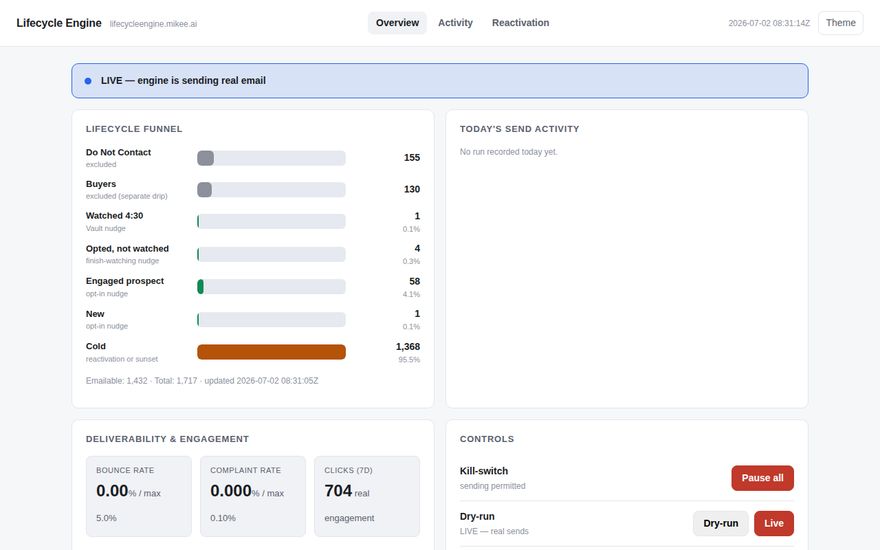Click the Cold count 1,368
The image size is (880, 550).
408,347
